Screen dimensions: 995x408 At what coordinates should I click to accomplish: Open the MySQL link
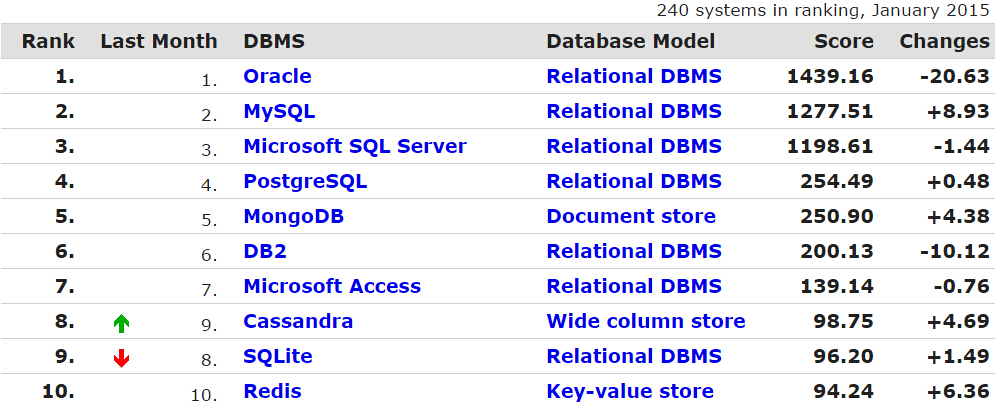click(279, 111)
